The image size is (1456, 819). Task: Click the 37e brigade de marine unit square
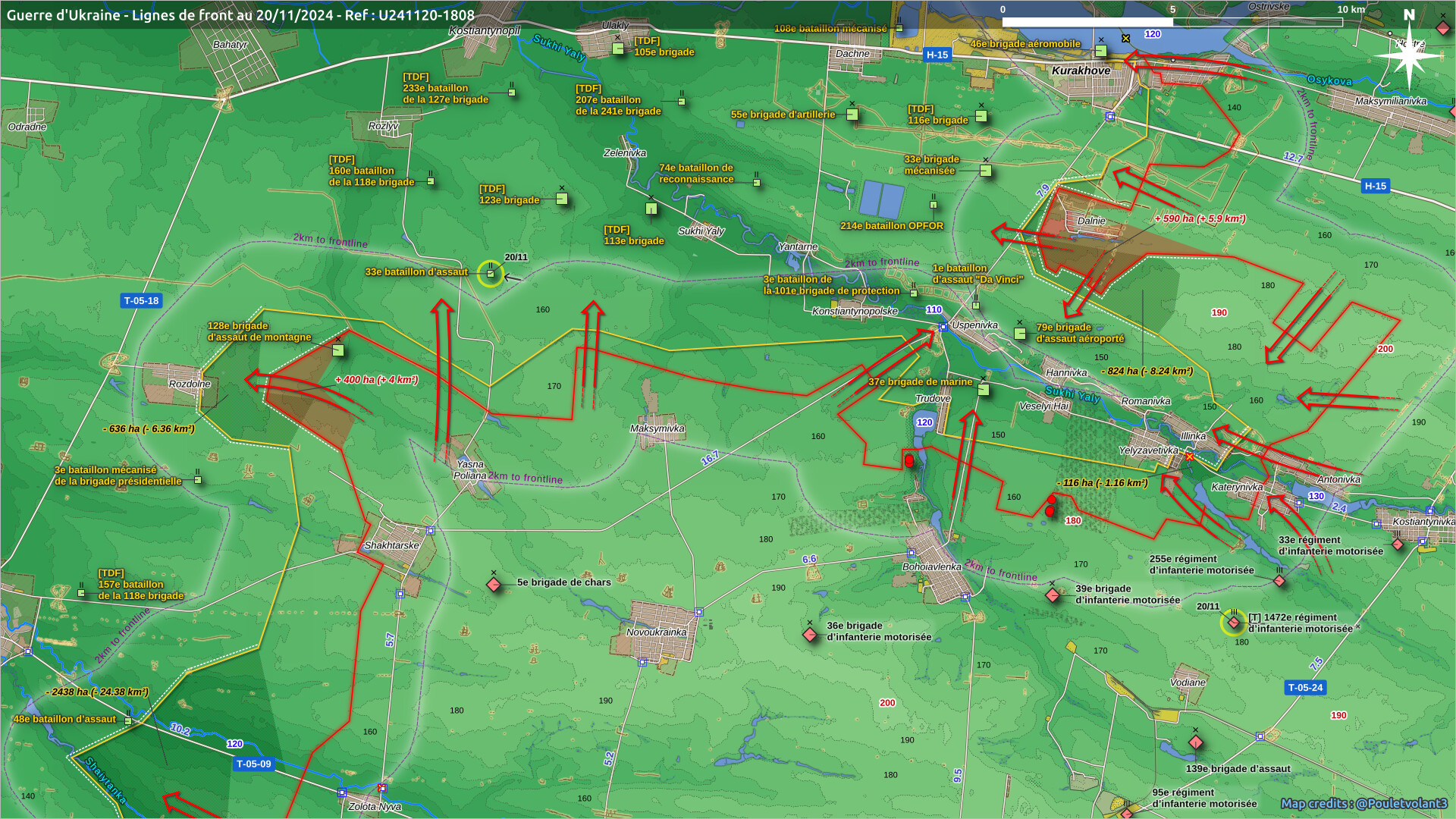point(984,390)
